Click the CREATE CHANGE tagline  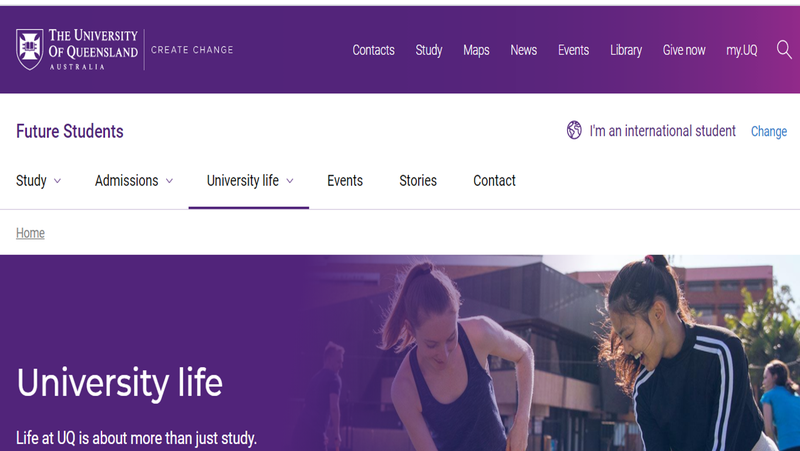[x=192, y=50]
